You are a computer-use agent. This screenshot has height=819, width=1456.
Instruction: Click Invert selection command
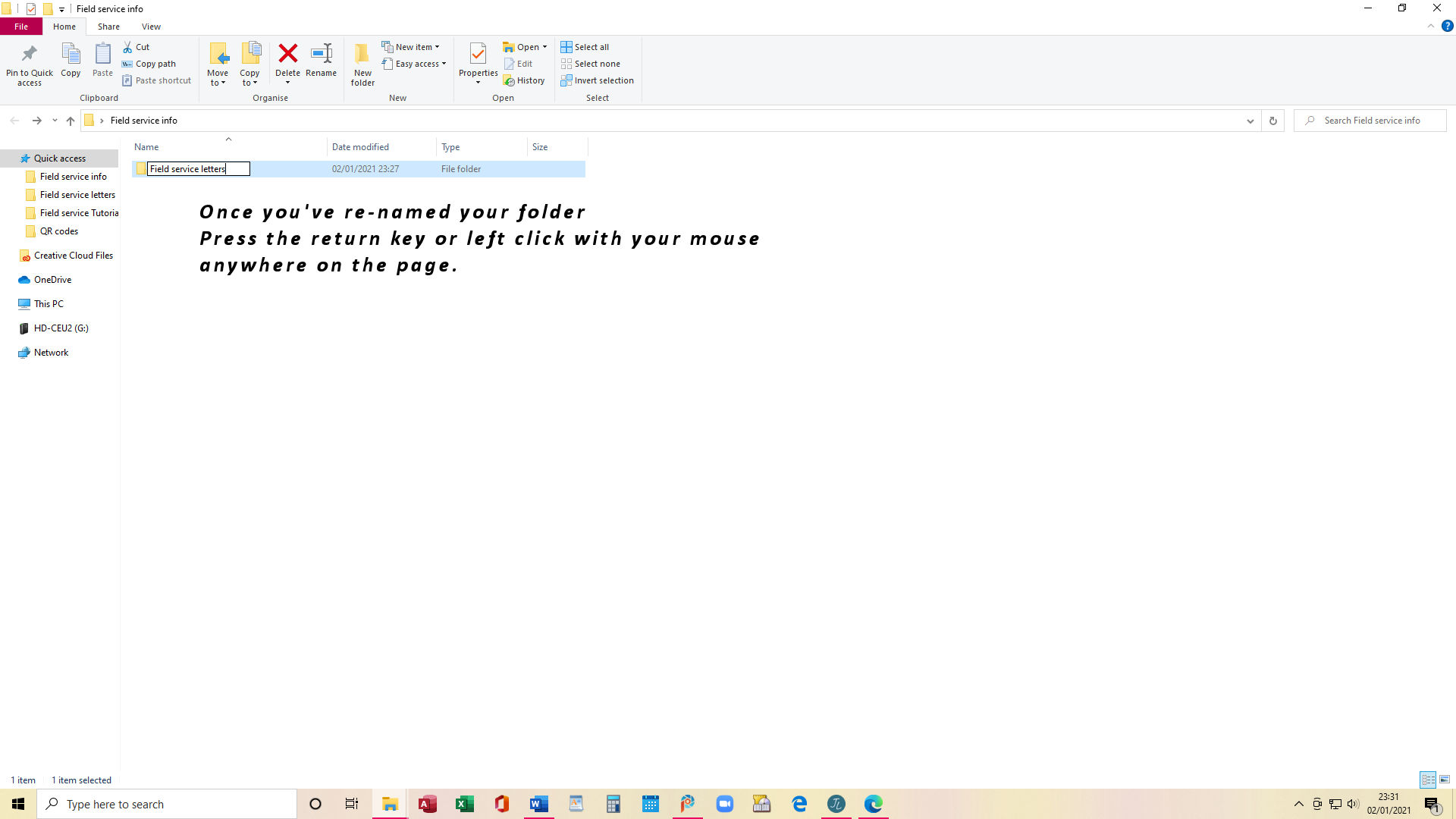(598, 80)
